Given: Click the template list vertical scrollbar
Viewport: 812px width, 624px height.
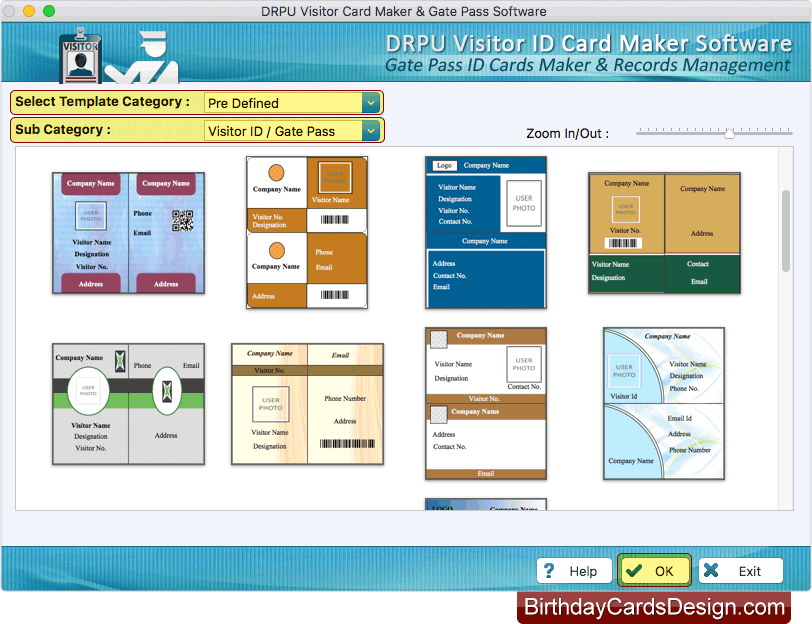Looking at the screenshot, I should [786, 230].
